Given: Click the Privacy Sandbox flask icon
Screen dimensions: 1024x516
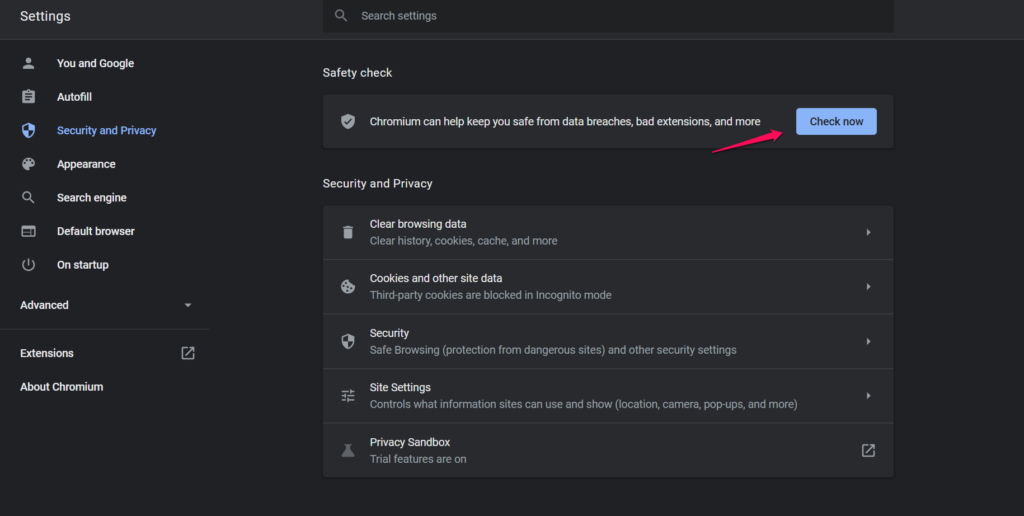Looking at the screenshot, I should coord(348,450).
